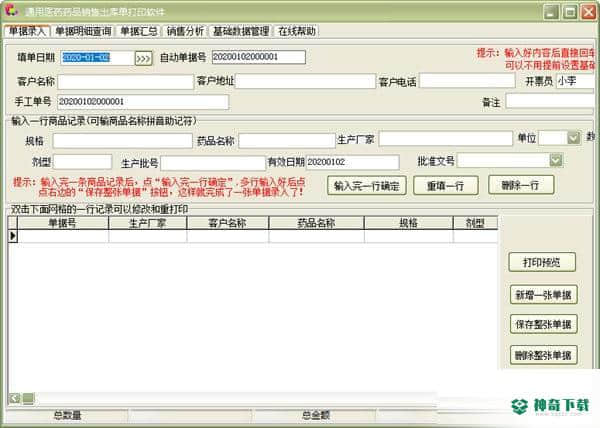
Task: Close the application window
Action: [589, 12]
